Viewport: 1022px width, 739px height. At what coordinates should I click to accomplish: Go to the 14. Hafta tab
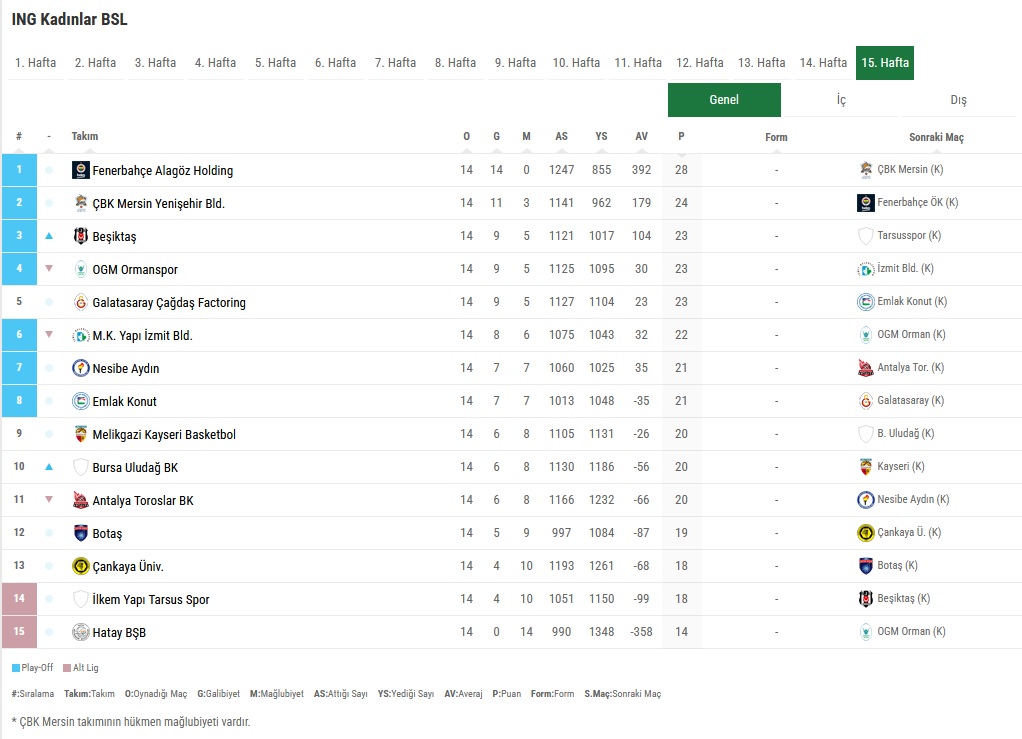click(x=823, y=62)
